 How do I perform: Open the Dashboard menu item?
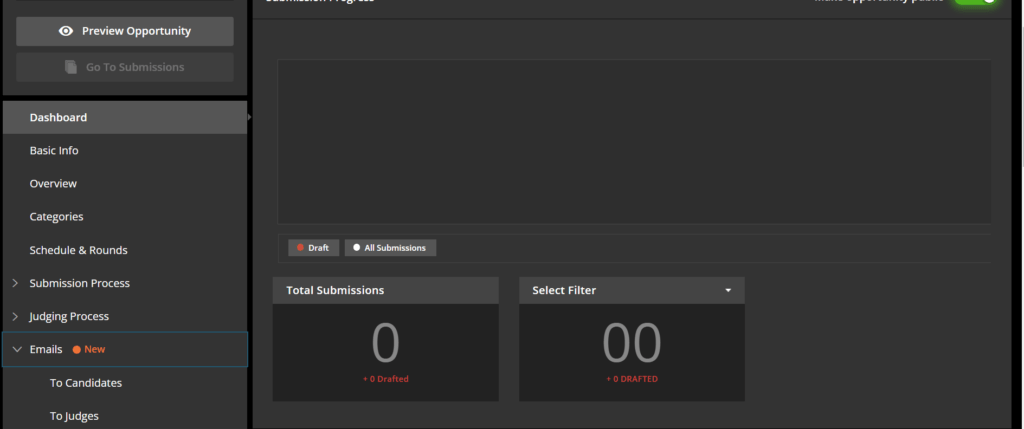(x=125, y=118)
